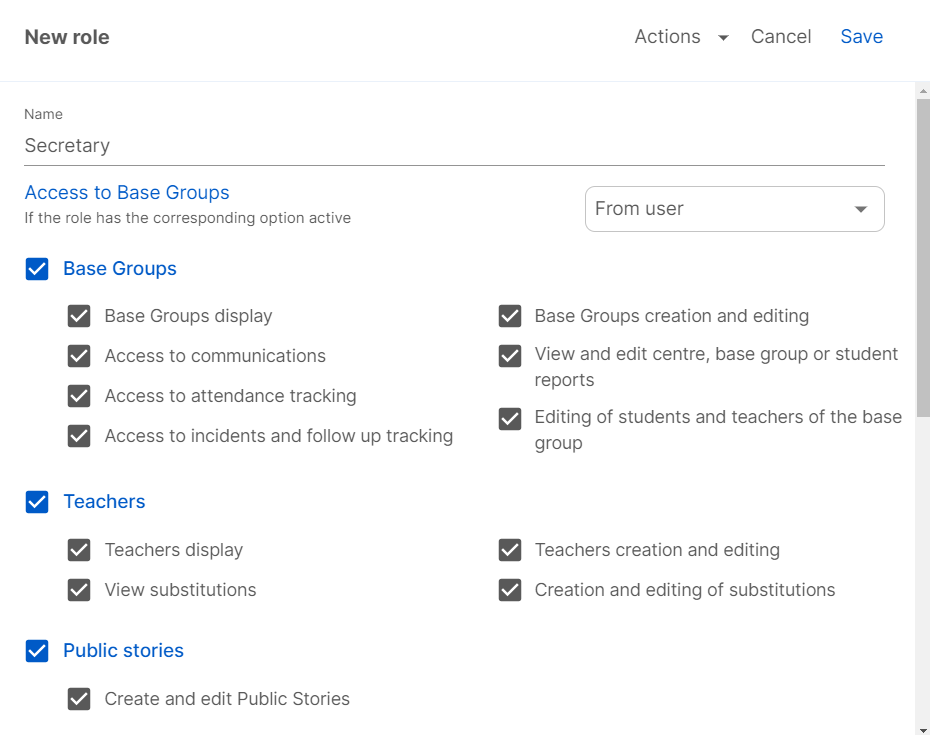Click the vertical scrollbar thumb
This screenshot has height=735, width=930.
pyautogui.click(x=923, y=250)
